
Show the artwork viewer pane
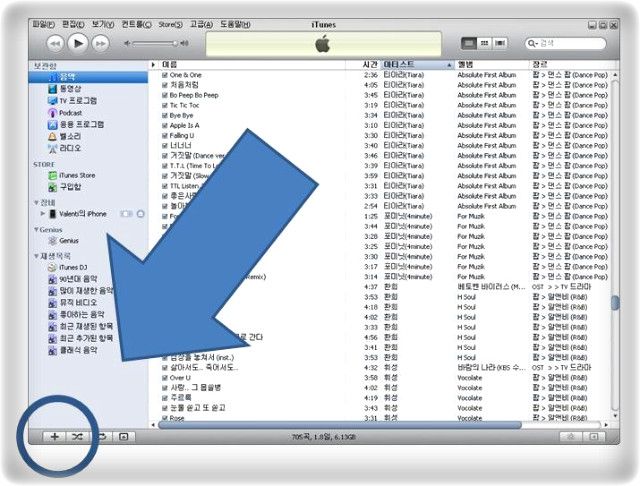pyautogui.click(x=124, y=437)
